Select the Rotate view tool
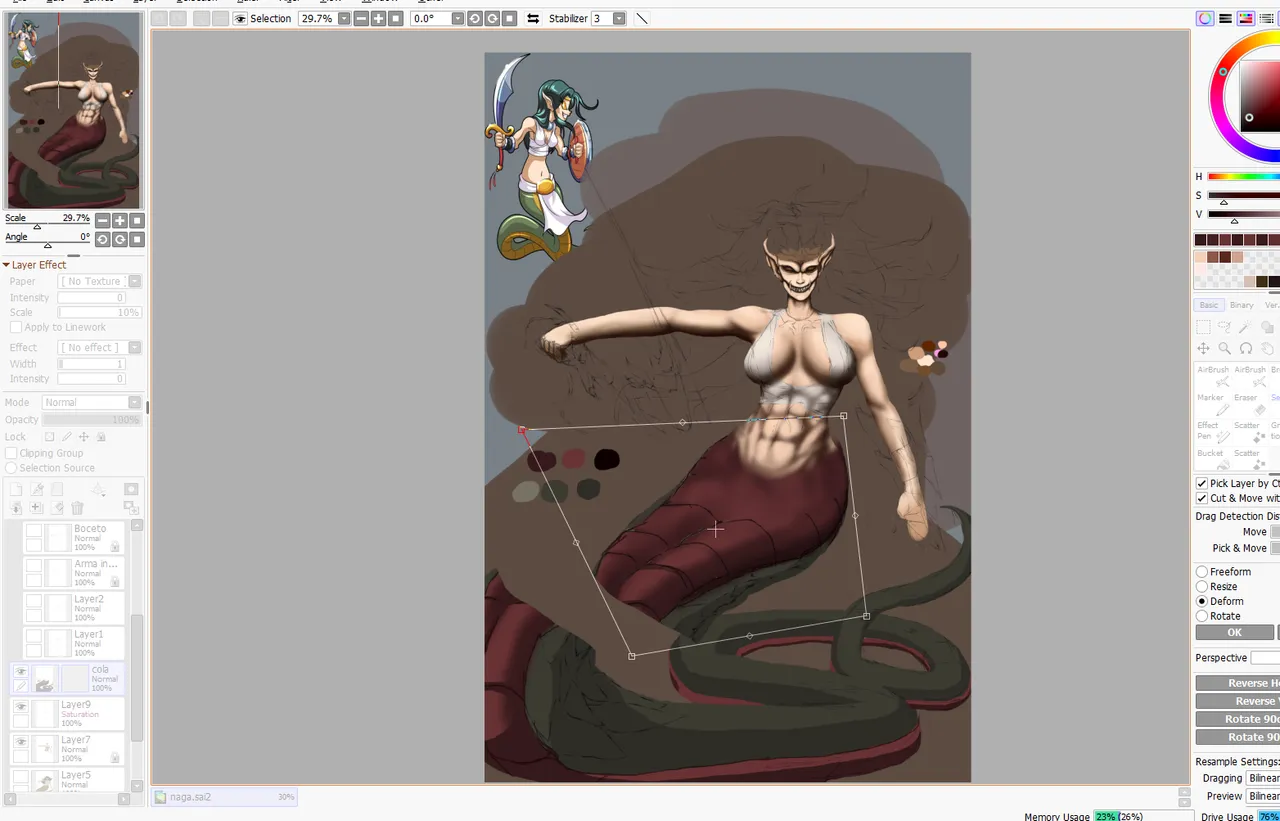This screenshot has height=821, width=1280. 1246,348
